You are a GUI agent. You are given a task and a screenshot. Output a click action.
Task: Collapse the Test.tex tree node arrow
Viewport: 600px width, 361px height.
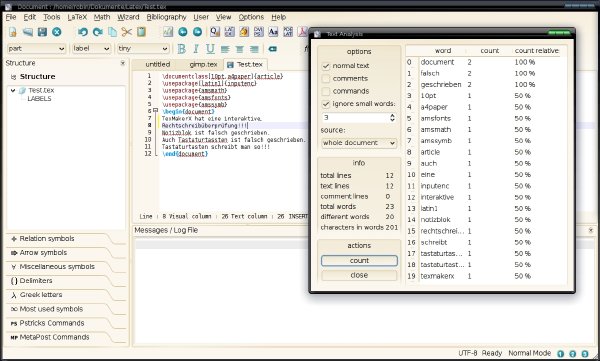13,90
